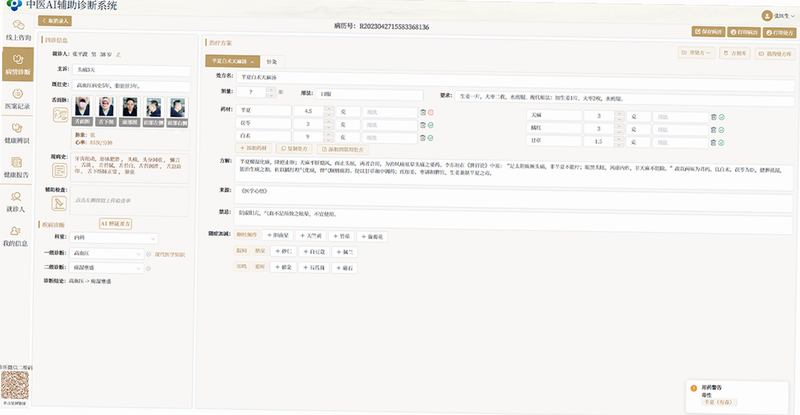Image resolution: width=800 pixels, height=415 pixels.
Task: Switch to the 半夏白术天麻汤 tab
Action: pos(232,61)
